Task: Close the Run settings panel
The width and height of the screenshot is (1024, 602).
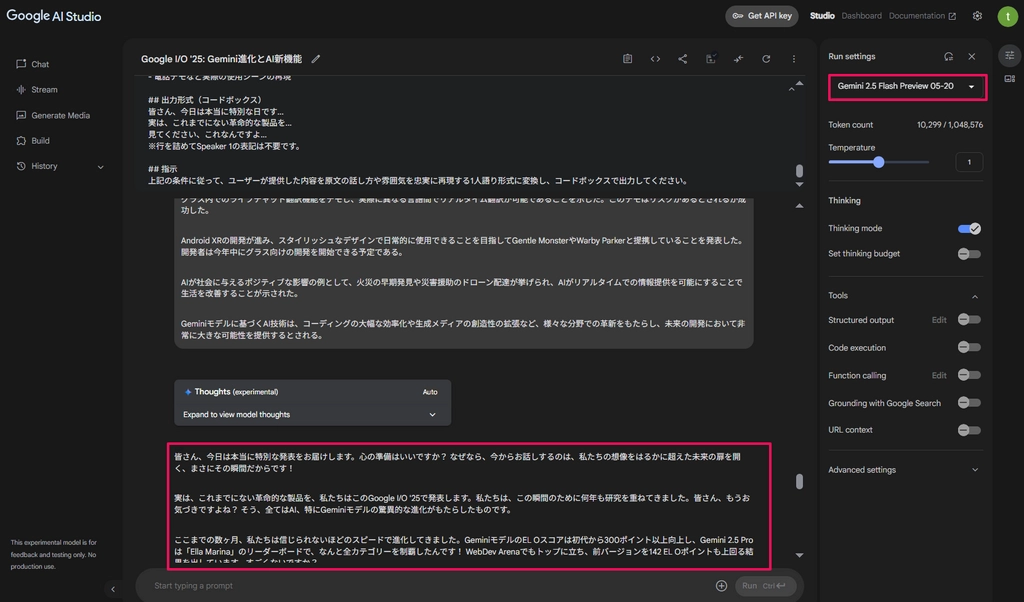Action: (x=972, y=57)
